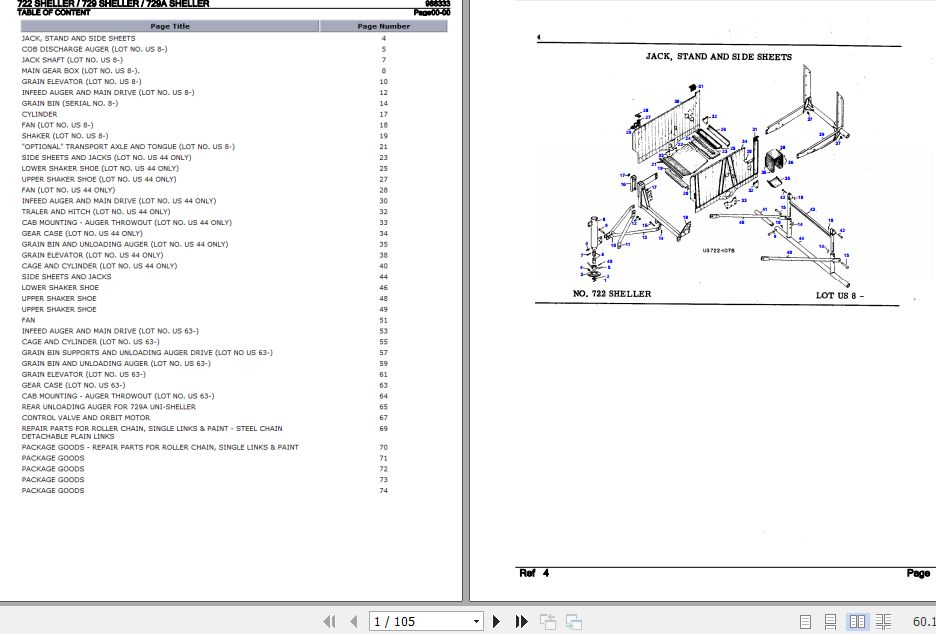Switch to continuous facing view
Viewport: 936px width, 634px height.
(883, 621)
